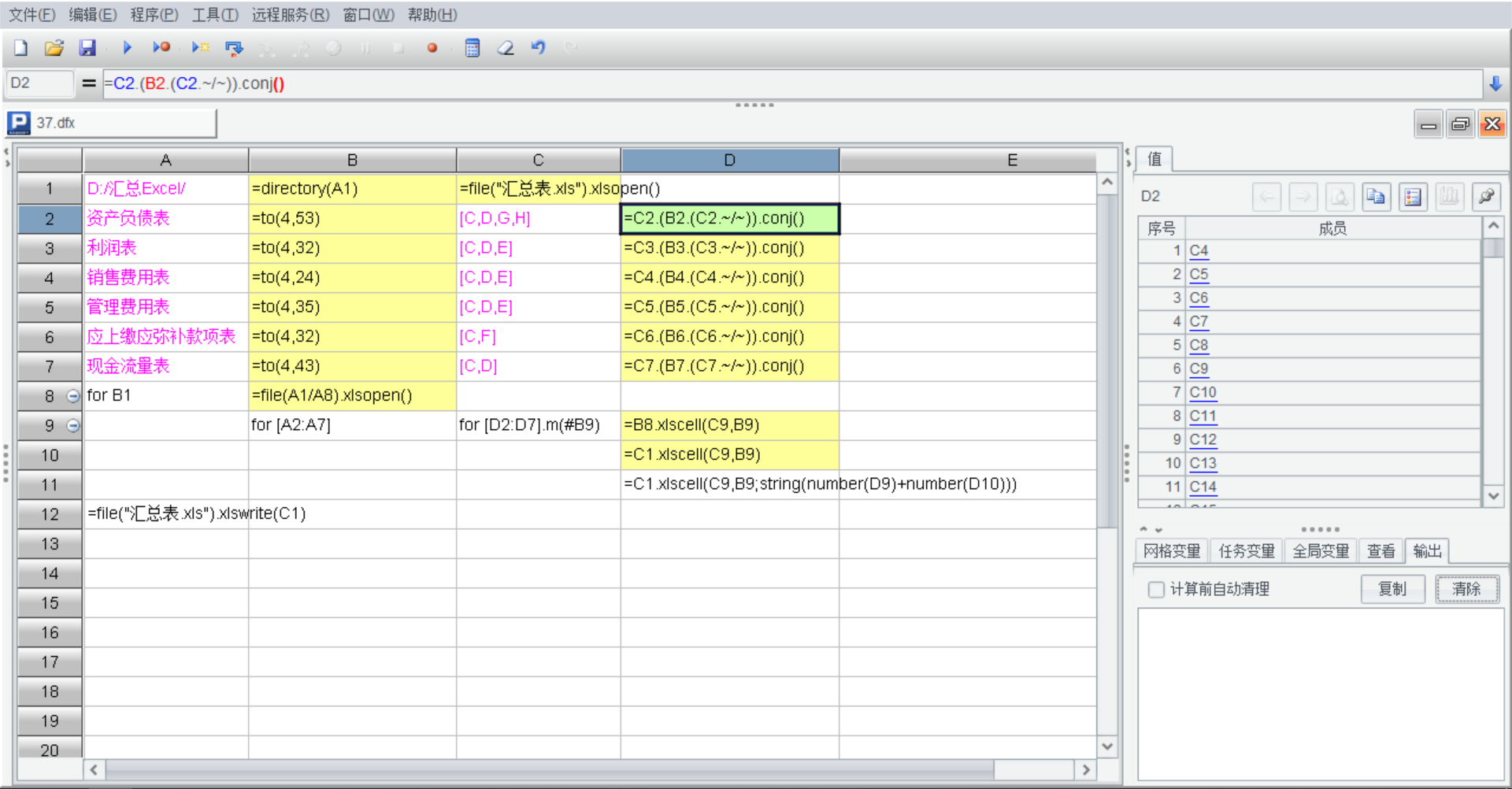Screen dimensions: 1512x789
Task: Run the script with the blue play icon
Action: click(x=127, y=48)
